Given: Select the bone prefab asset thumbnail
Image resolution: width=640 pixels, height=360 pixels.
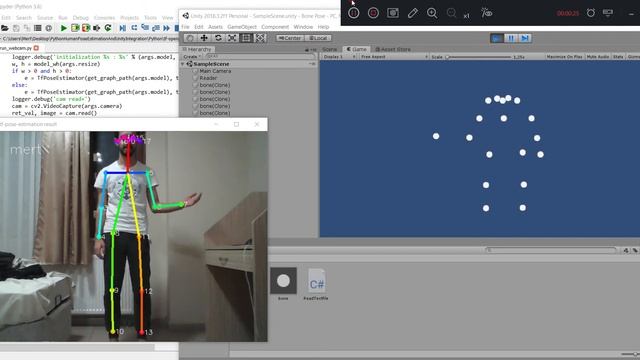Looking at the screenshot, I should click(x=283, y=281).
